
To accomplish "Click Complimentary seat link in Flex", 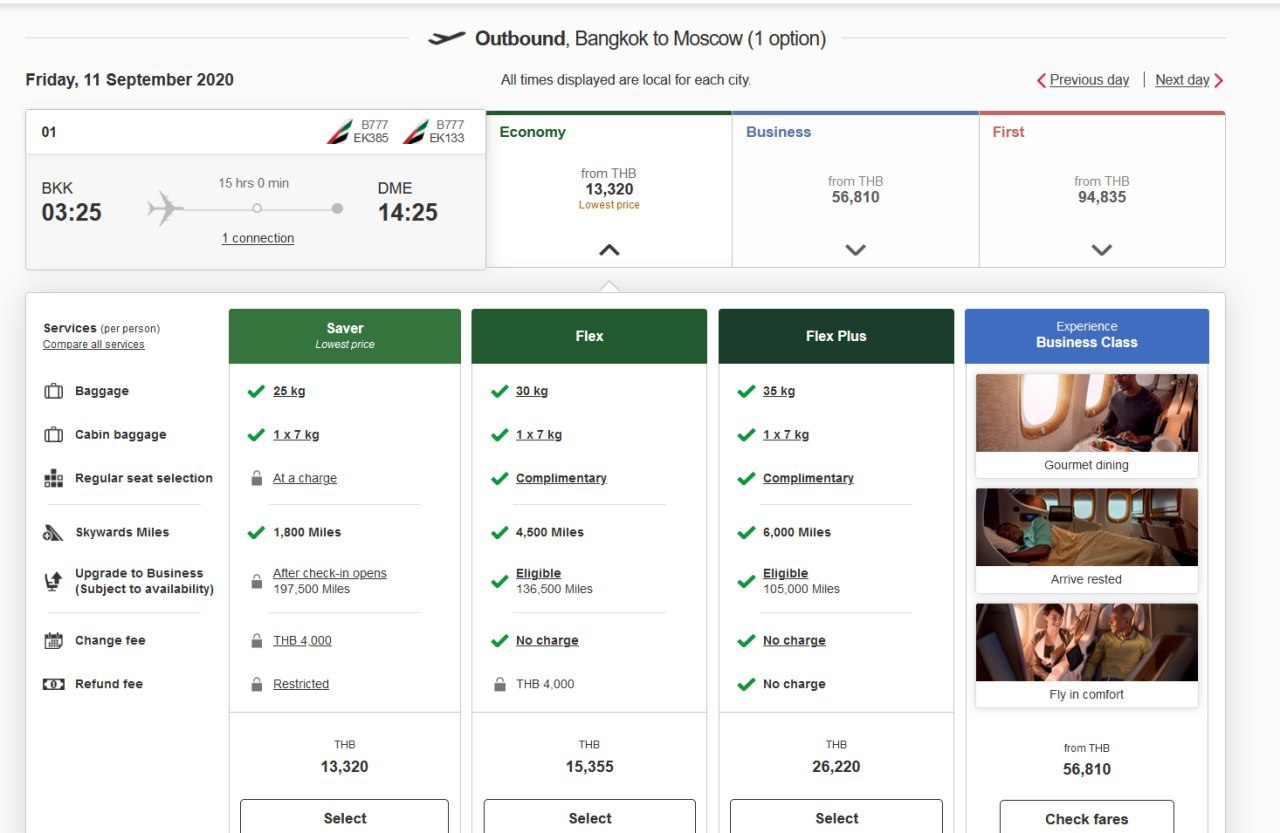I will (x=561, y=478).
